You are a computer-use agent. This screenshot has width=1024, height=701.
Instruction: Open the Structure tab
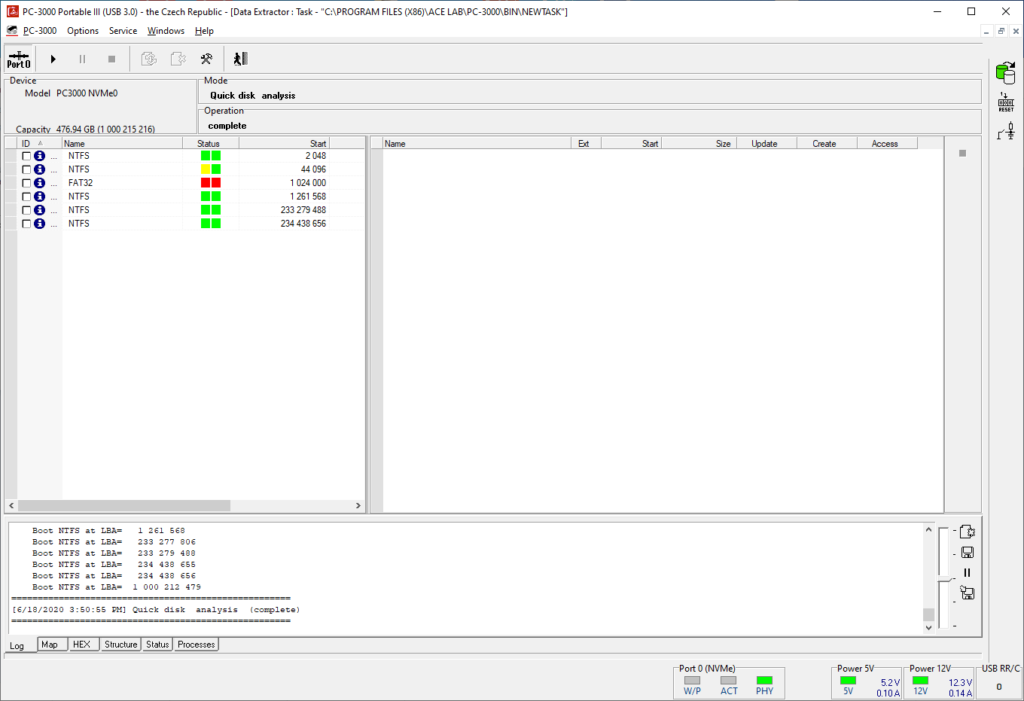(121, 645)
